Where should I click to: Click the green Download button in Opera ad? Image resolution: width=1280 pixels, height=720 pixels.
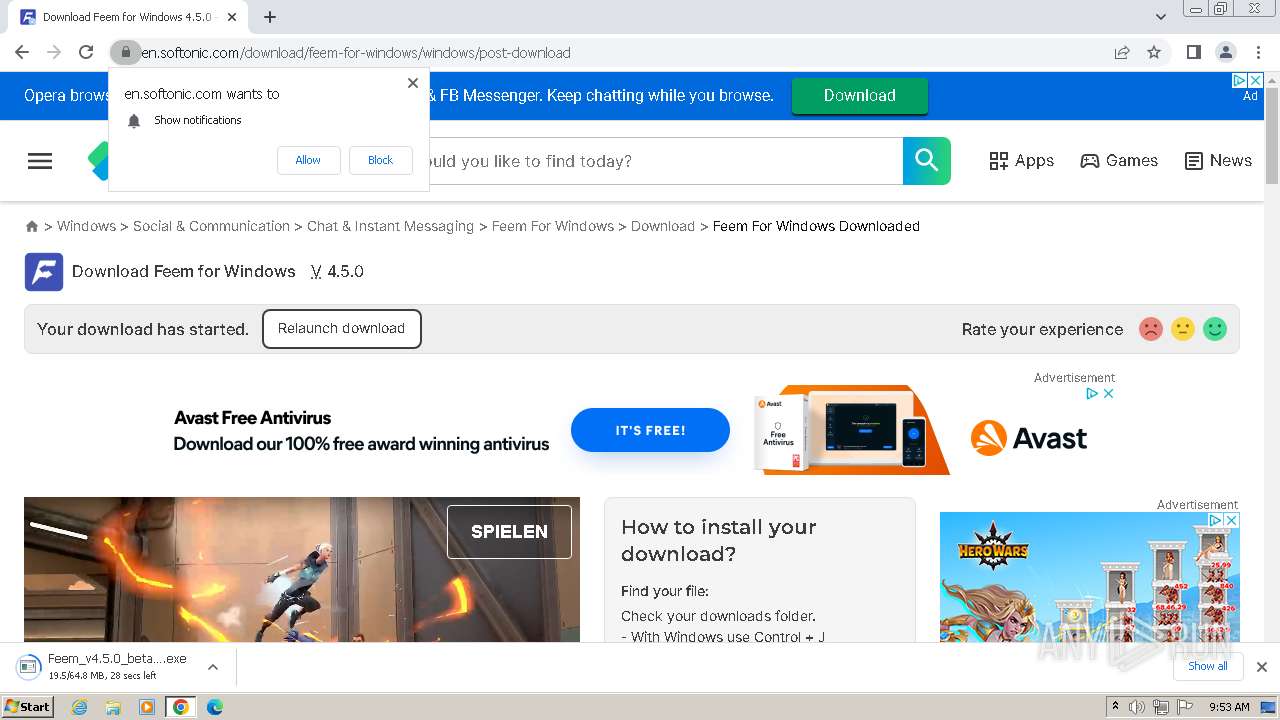[859, 96]
